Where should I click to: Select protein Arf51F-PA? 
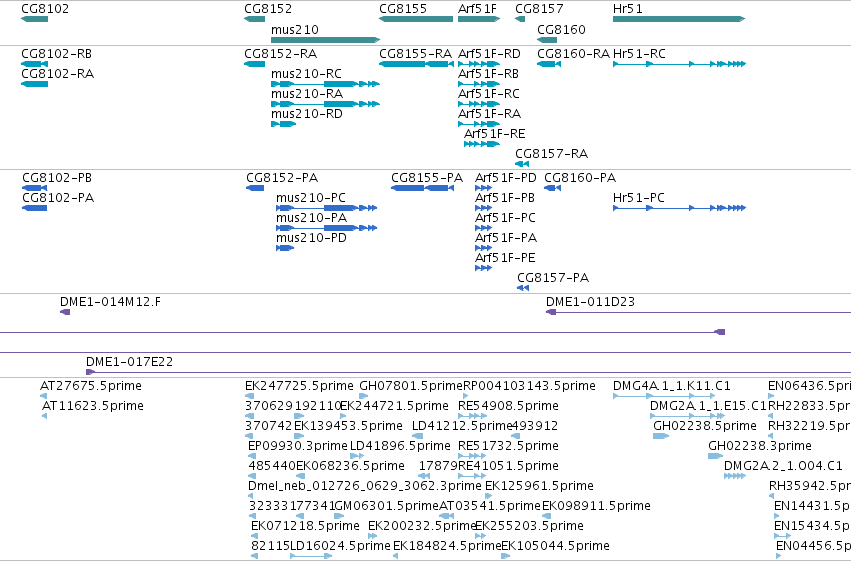[x=484, y=248]
